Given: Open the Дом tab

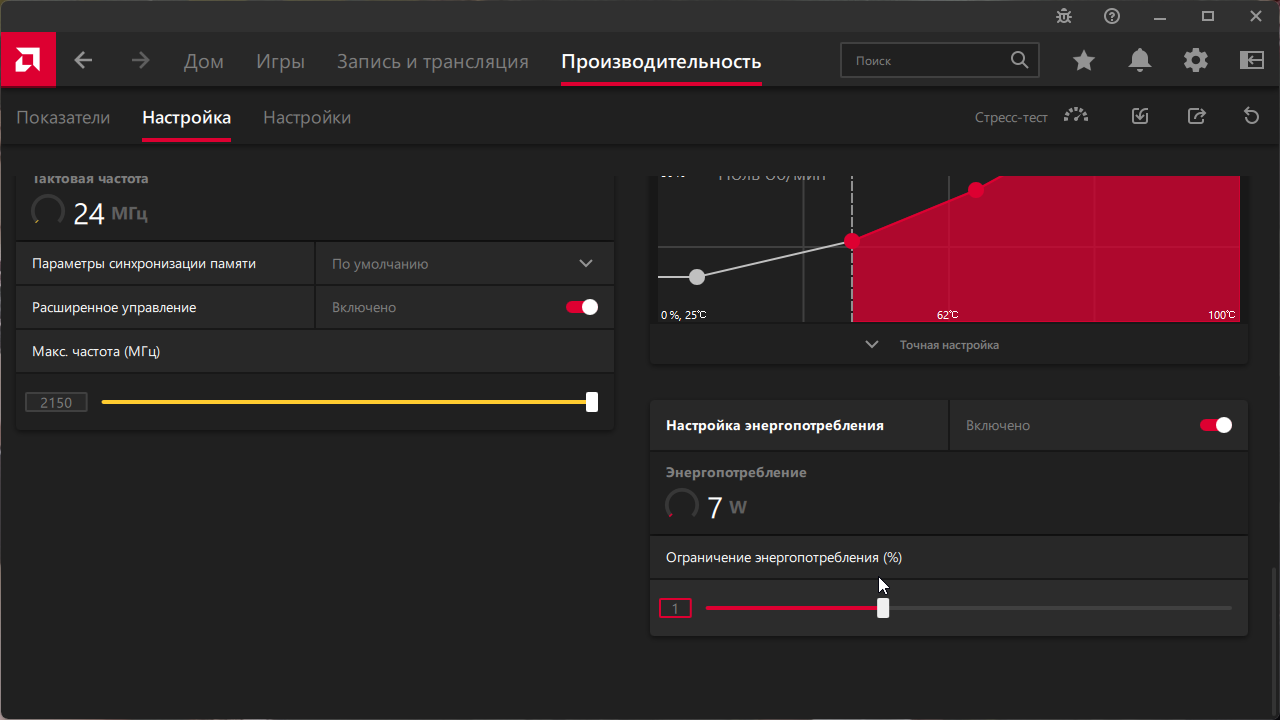Looking at the screenshot, I should 204,61.
